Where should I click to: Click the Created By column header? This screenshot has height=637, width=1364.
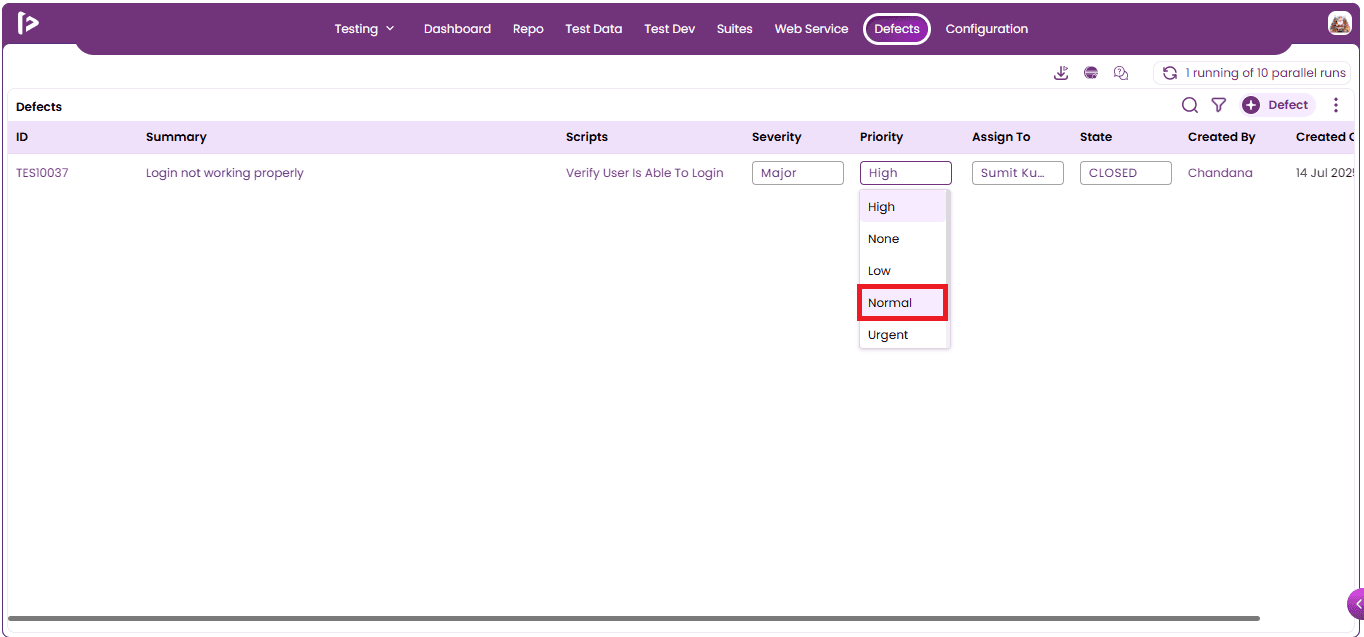[1221, 137]
